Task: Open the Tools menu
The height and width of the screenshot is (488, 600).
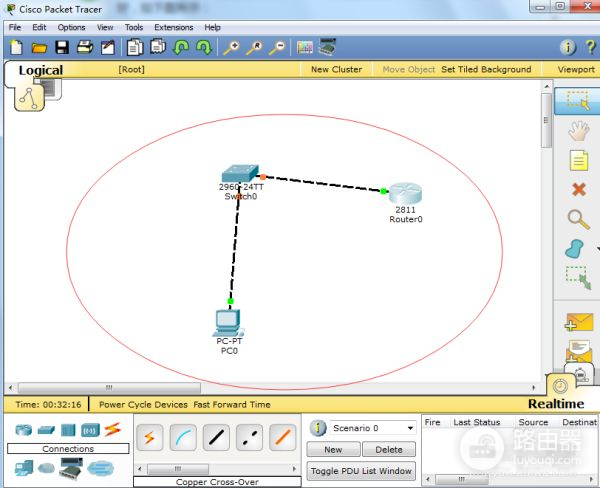Action: (x=133, y=27)
